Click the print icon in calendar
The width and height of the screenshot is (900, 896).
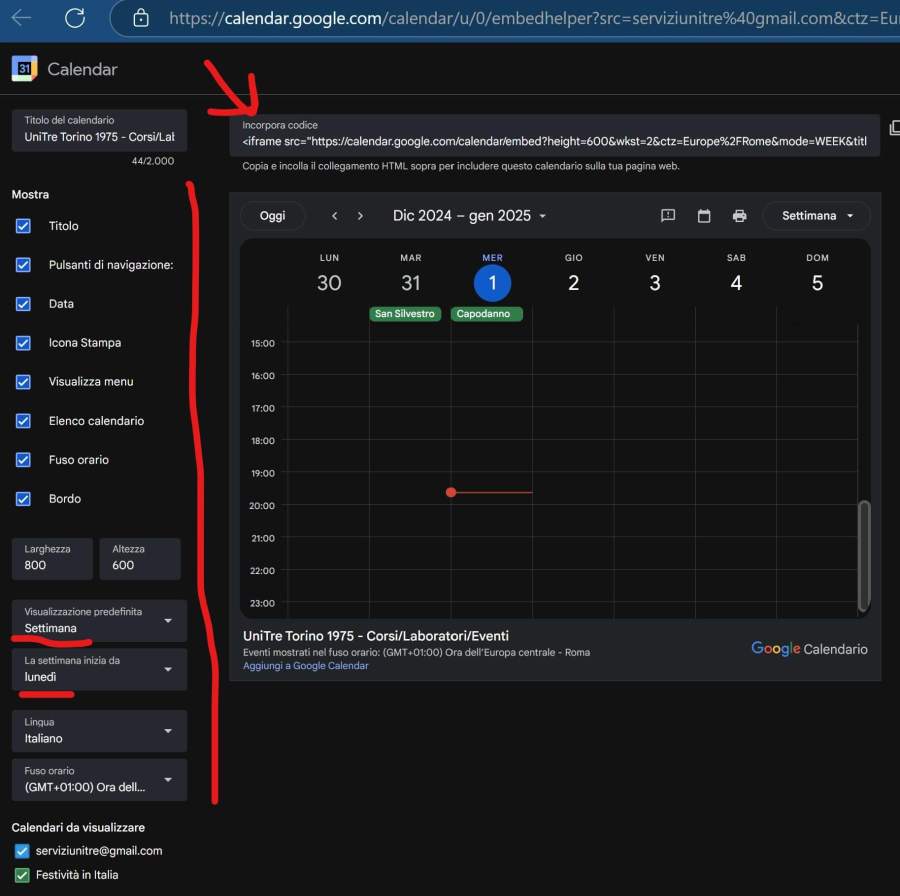[739, 216]
